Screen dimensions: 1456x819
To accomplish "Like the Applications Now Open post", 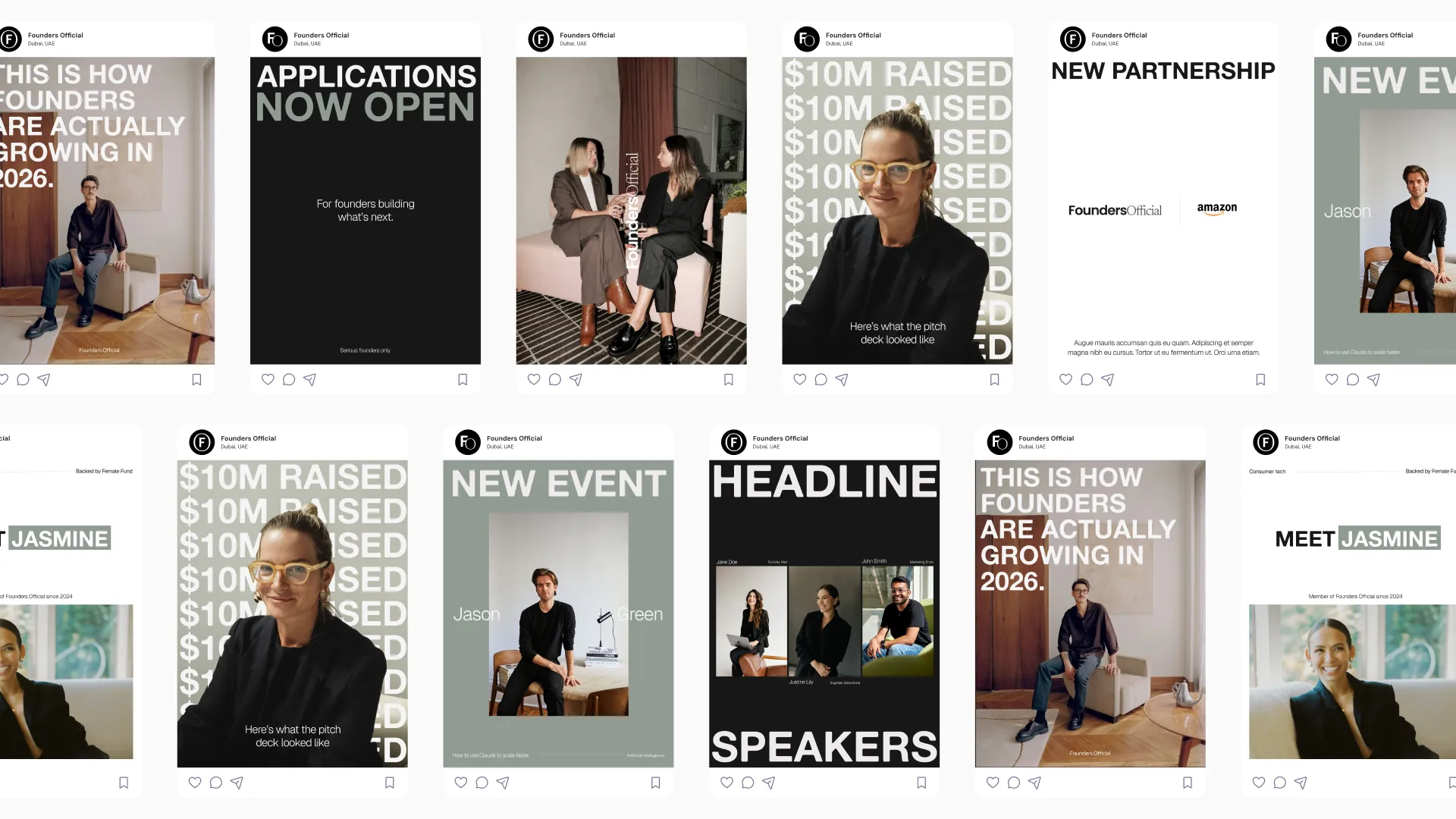I will [268, 379].
